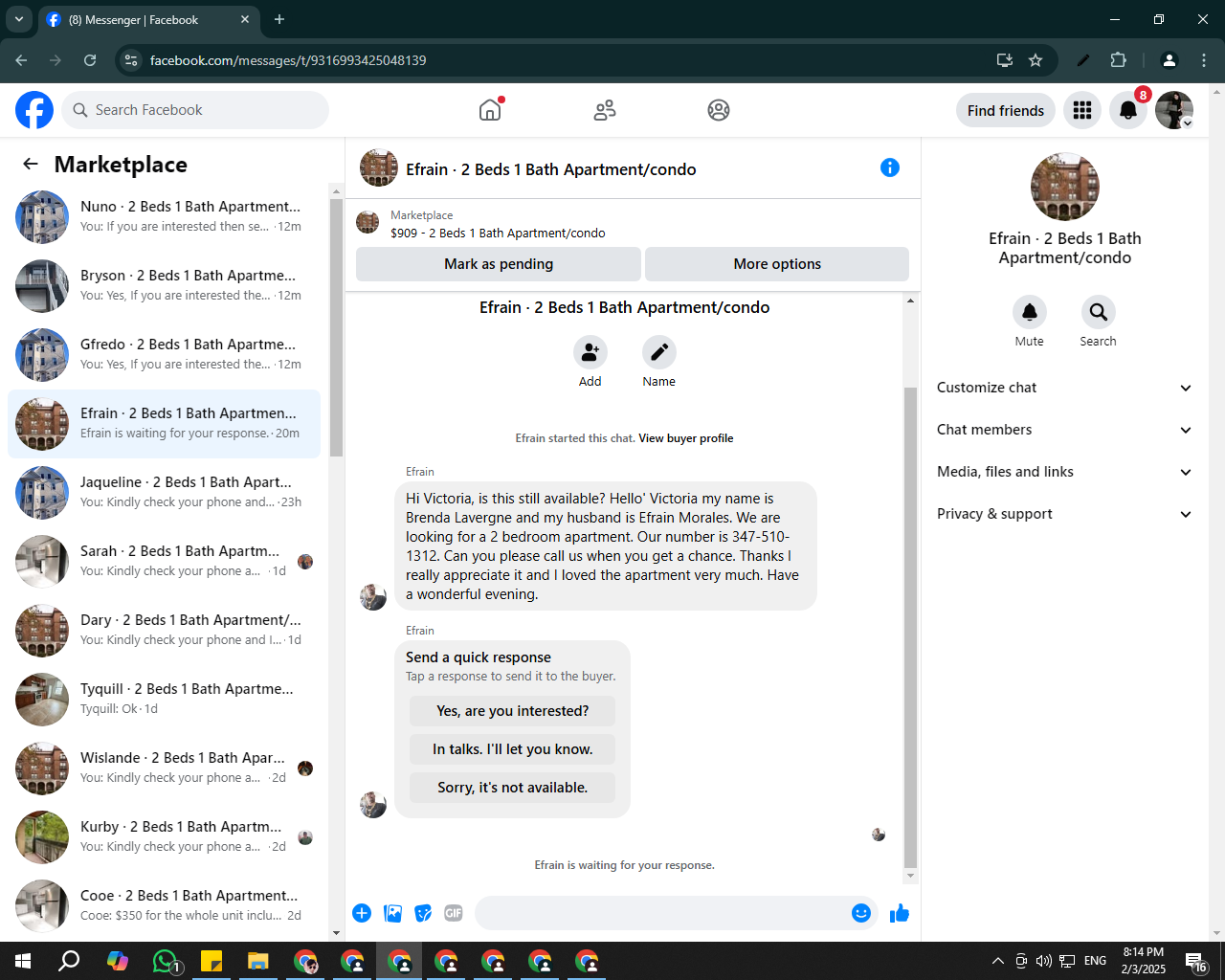Click More options button
The image size is (1225, 980).
(x=777, y=264)
